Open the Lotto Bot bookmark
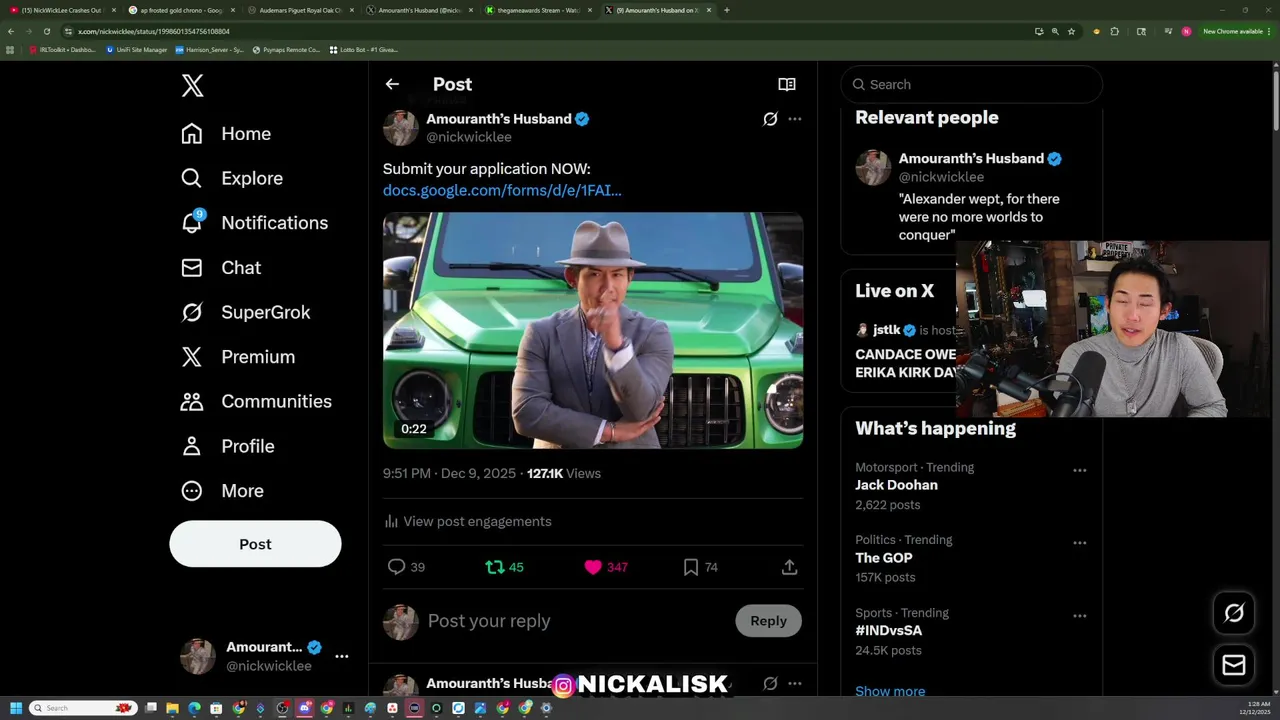 coord(363,49)
